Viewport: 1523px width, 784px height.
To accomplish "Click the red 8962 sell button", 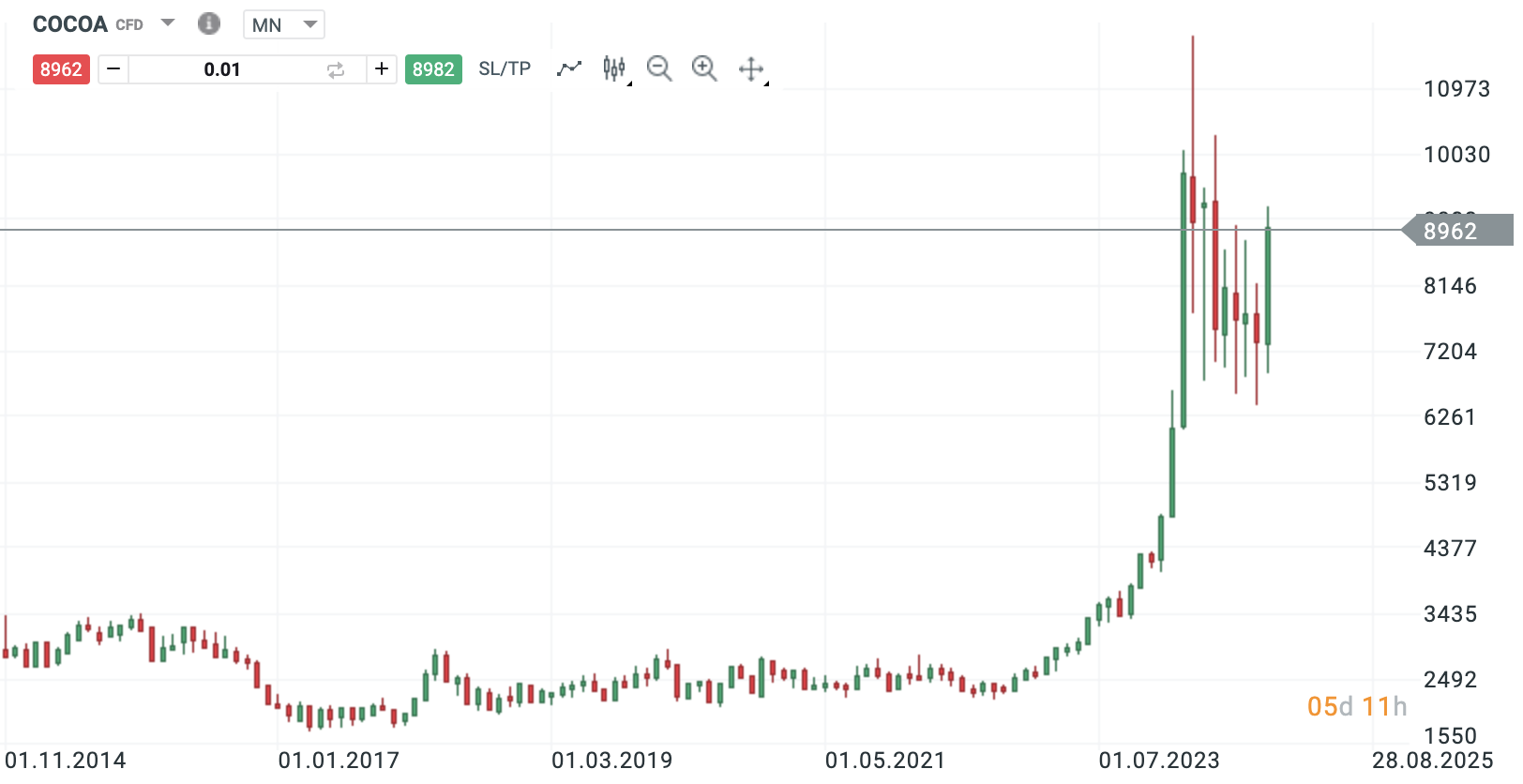I will pos(61,69).
